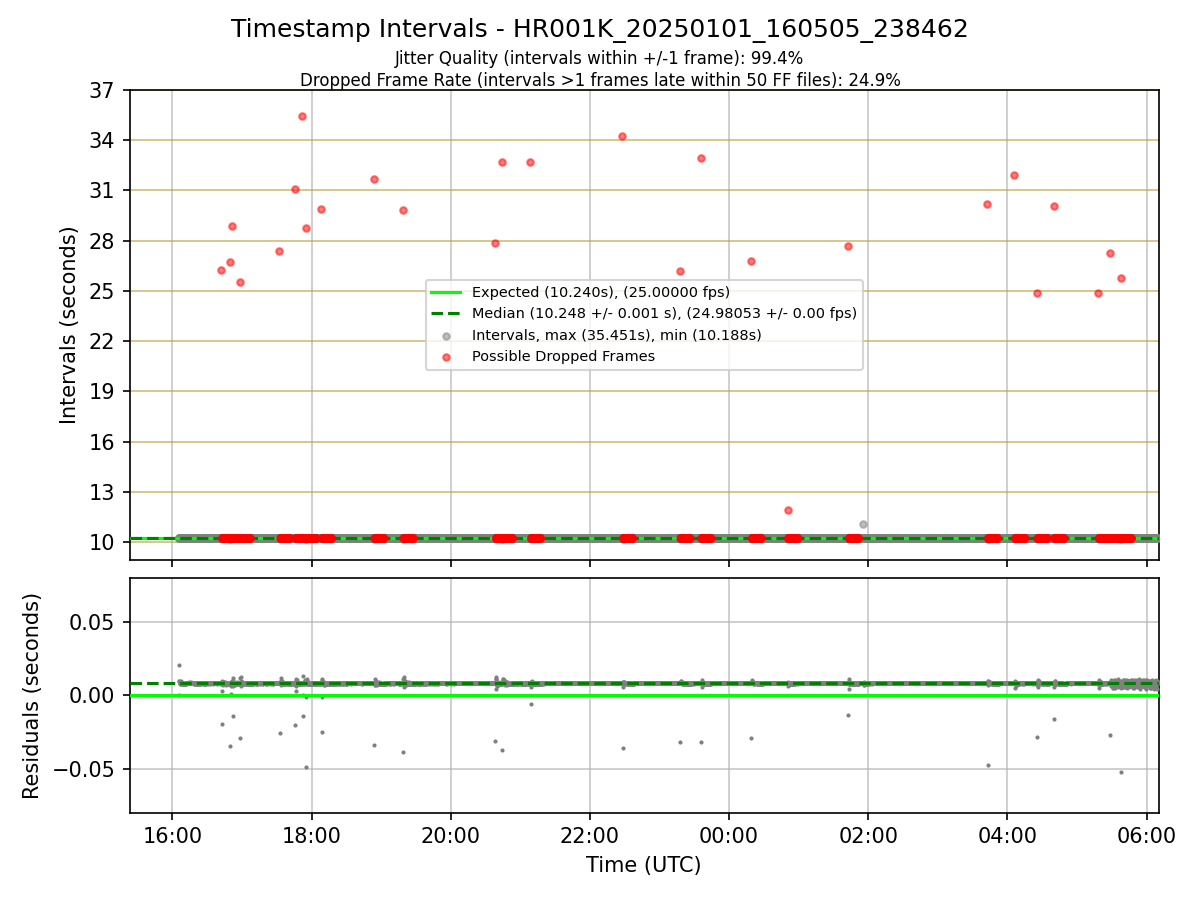Click the 'Intervals (seconds)' y-axis label
This screenshot has width=1200, height=900.
69,325
